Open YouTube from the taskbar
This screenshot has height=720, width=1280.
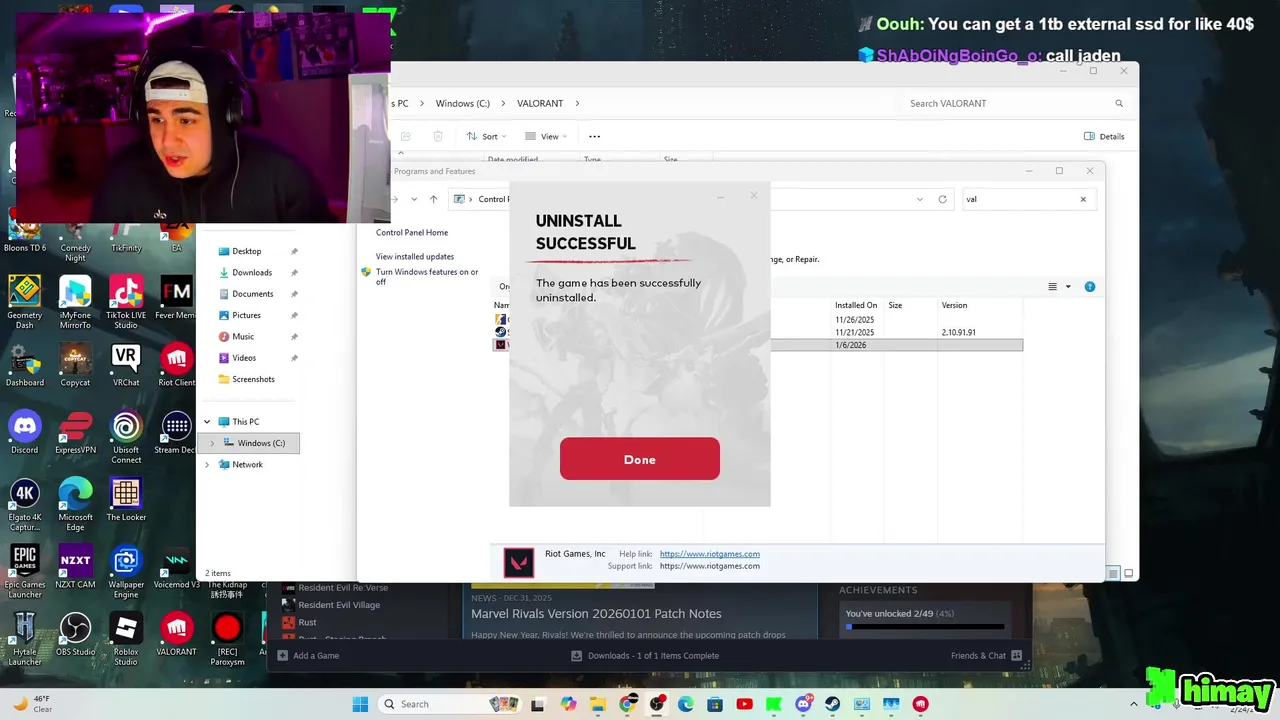point(744,704)
